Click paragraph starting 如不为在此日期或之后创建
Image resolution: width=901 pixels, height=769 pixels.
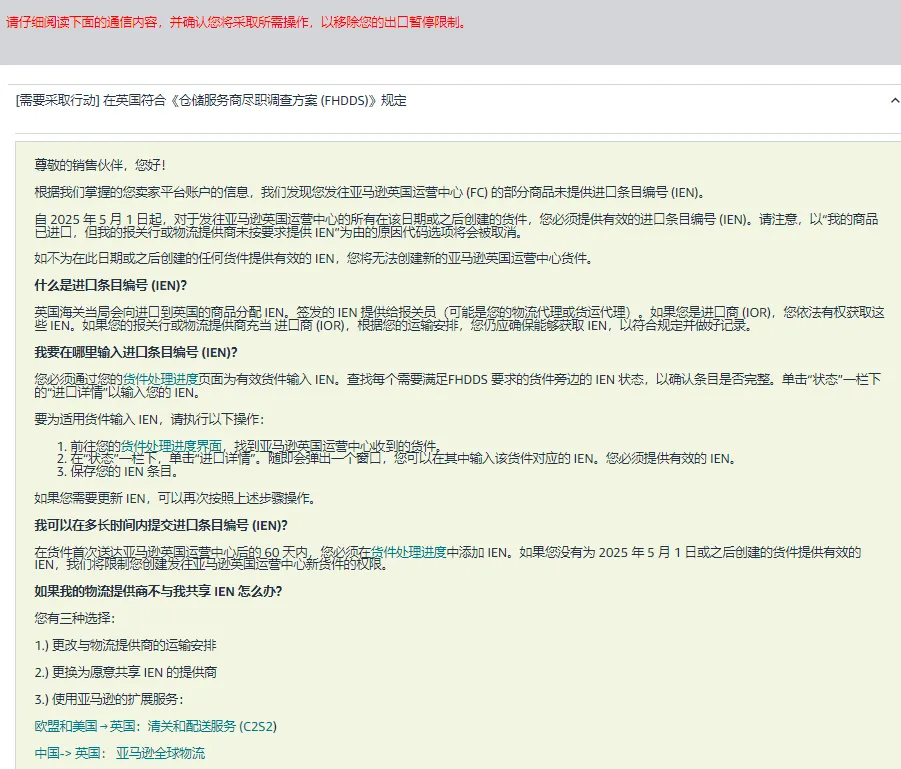[314, 259]
